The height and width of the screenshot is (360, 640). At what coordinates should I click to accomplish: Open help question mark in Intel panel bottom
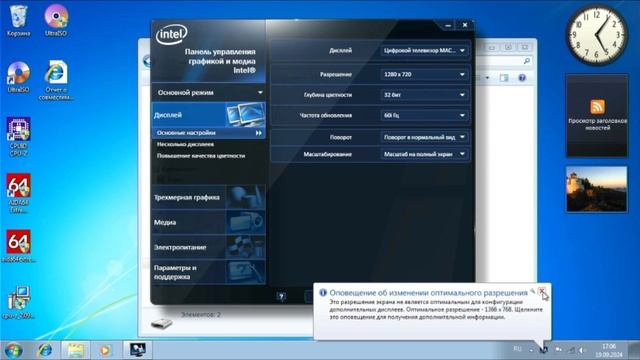coord(281,296)
